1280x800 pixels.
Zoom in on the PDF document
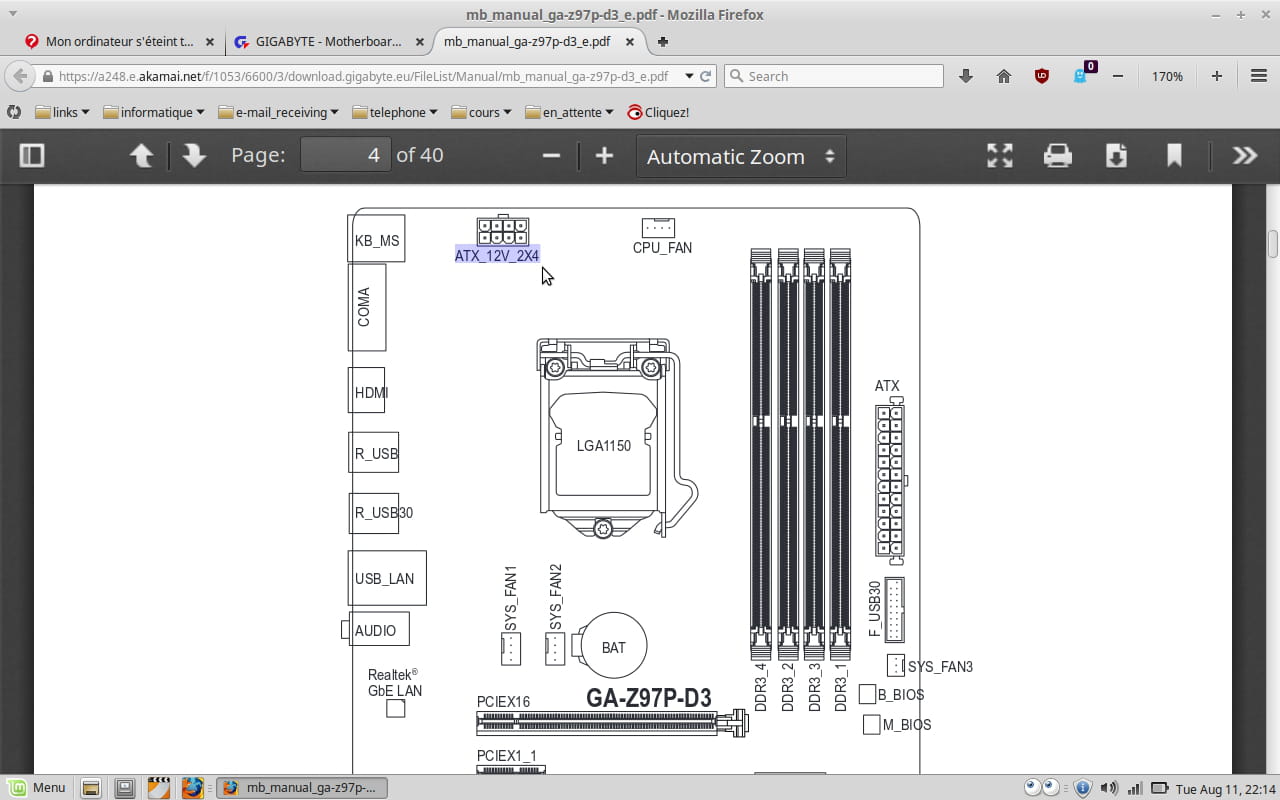tap(604, 155)
